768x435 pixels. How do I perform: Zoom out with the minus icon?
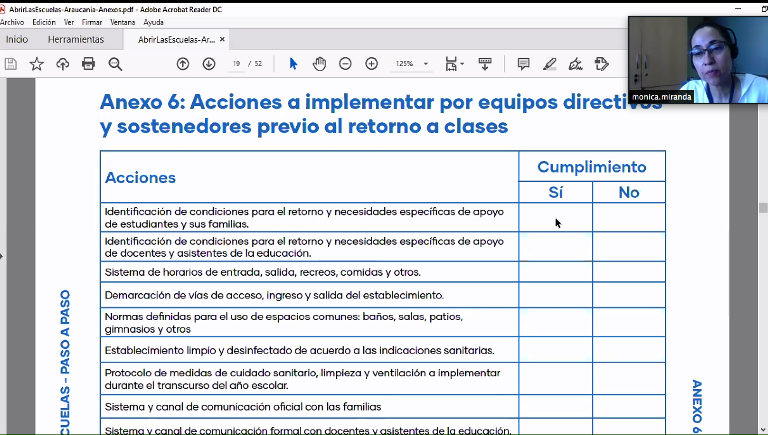[345, 64]
